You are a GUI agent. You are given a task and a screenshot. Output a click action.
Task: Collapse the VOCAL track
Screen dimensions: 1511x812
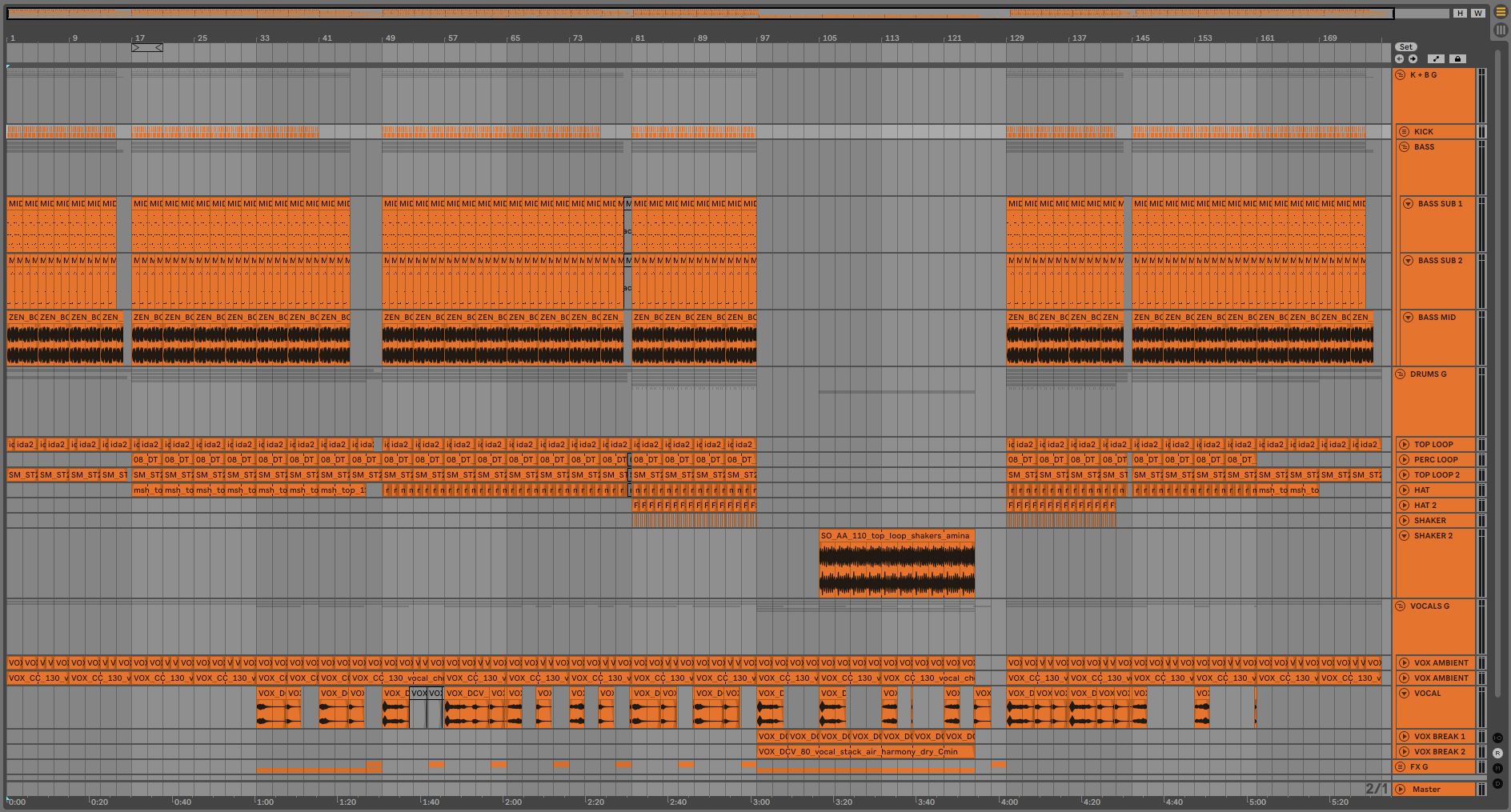(1404, 694)
